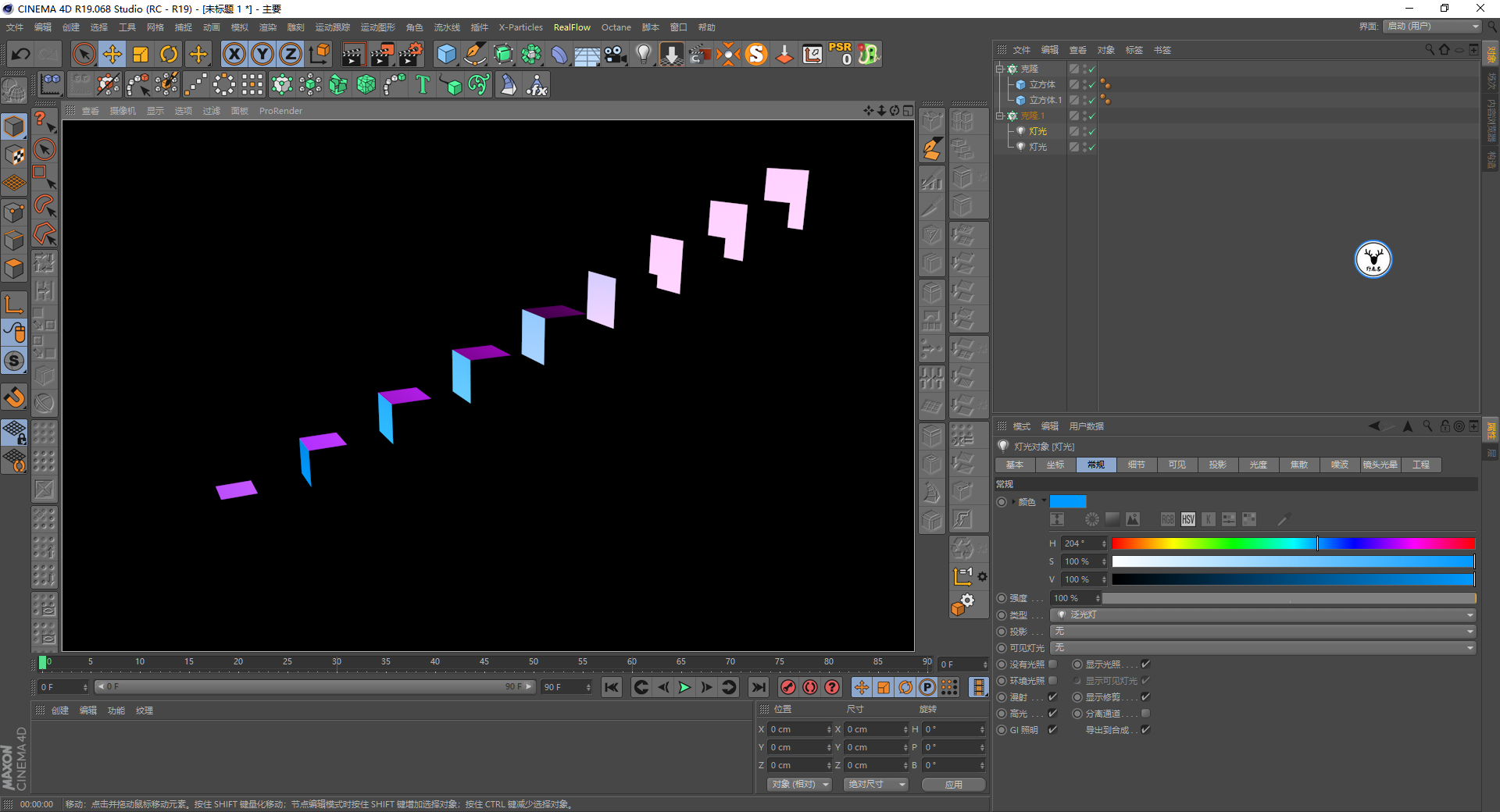Click the Undo arrow icon
1500x812 pixels.
21,54
